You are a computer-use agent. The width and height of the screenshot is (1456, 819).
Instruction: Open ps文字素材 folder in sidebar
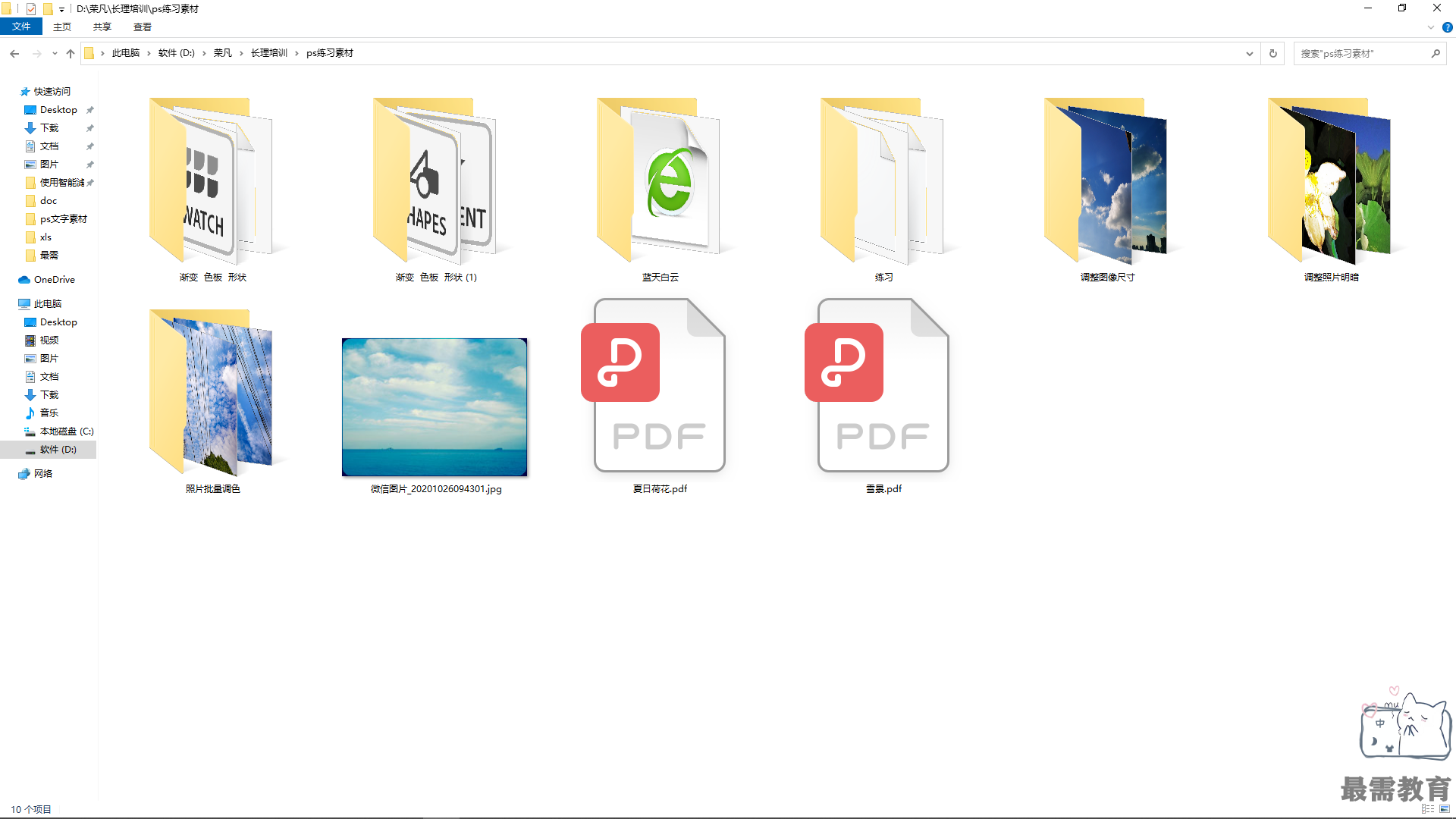click(x=64, y=219)
